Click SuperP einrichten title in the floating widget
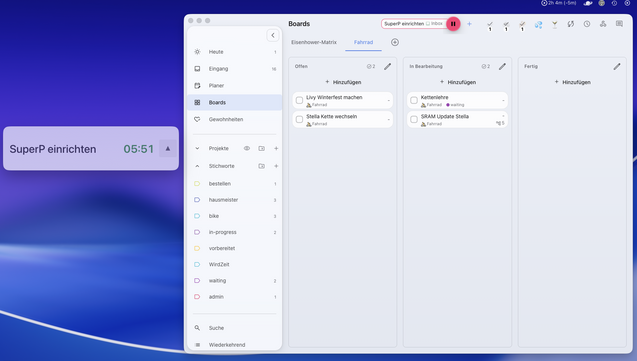637x361 pixels. point(53,149)
